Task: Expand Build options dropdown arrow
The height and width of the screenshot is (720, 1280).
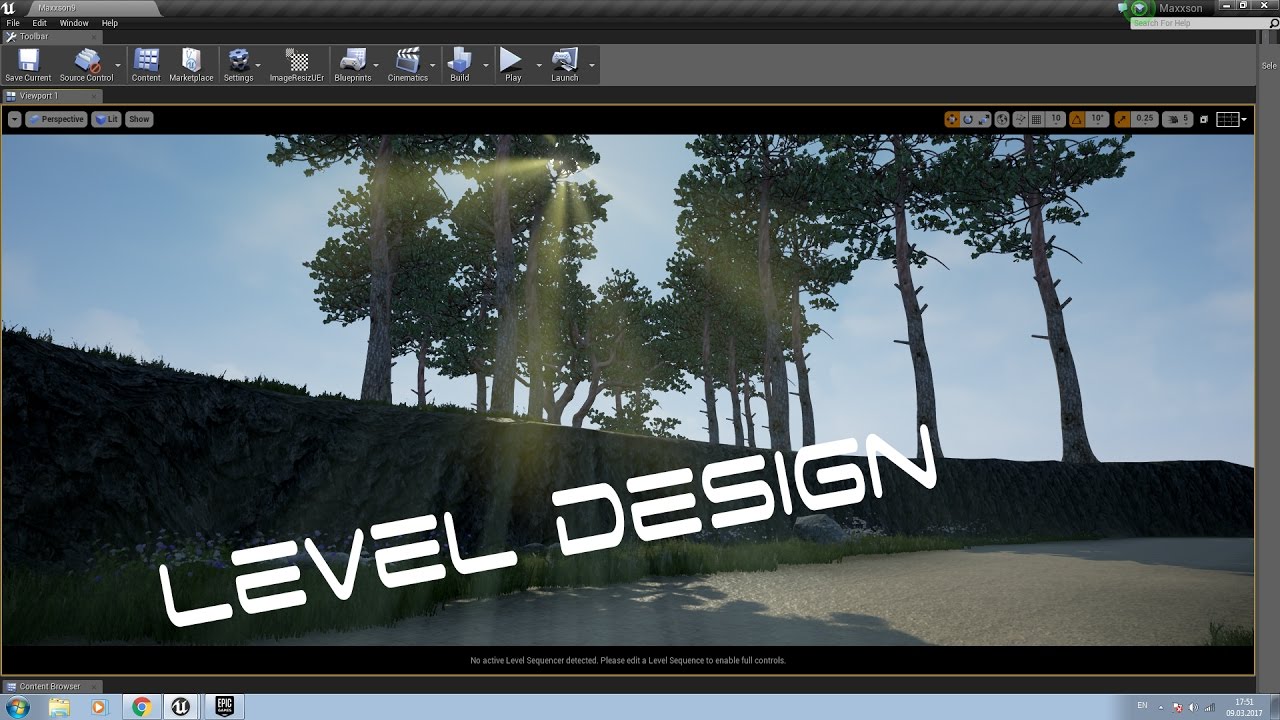Action: [486, 66]
